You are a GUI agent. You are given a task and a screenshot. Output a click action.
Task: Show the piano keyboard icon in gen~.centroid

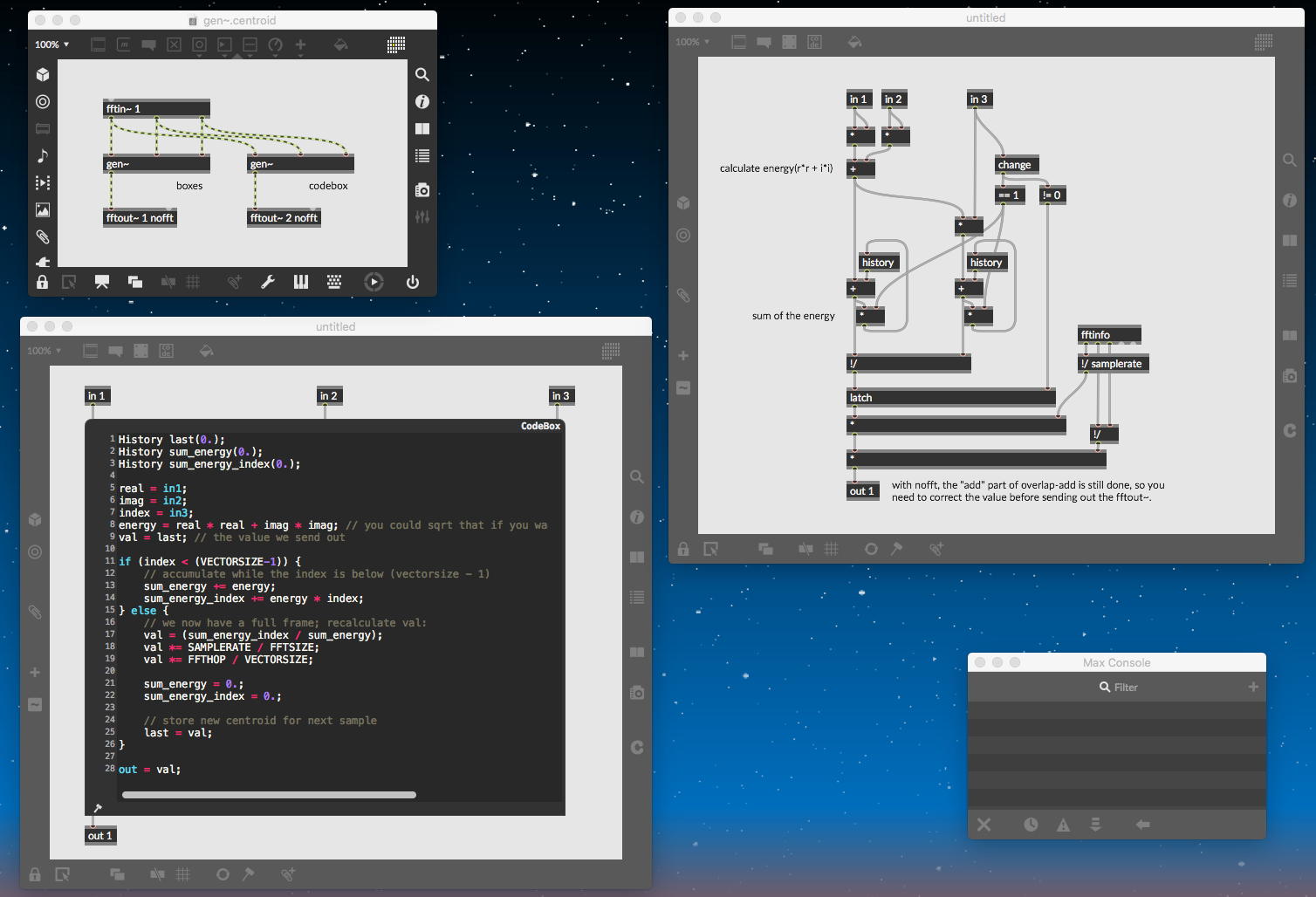click(x=301, y=282)
